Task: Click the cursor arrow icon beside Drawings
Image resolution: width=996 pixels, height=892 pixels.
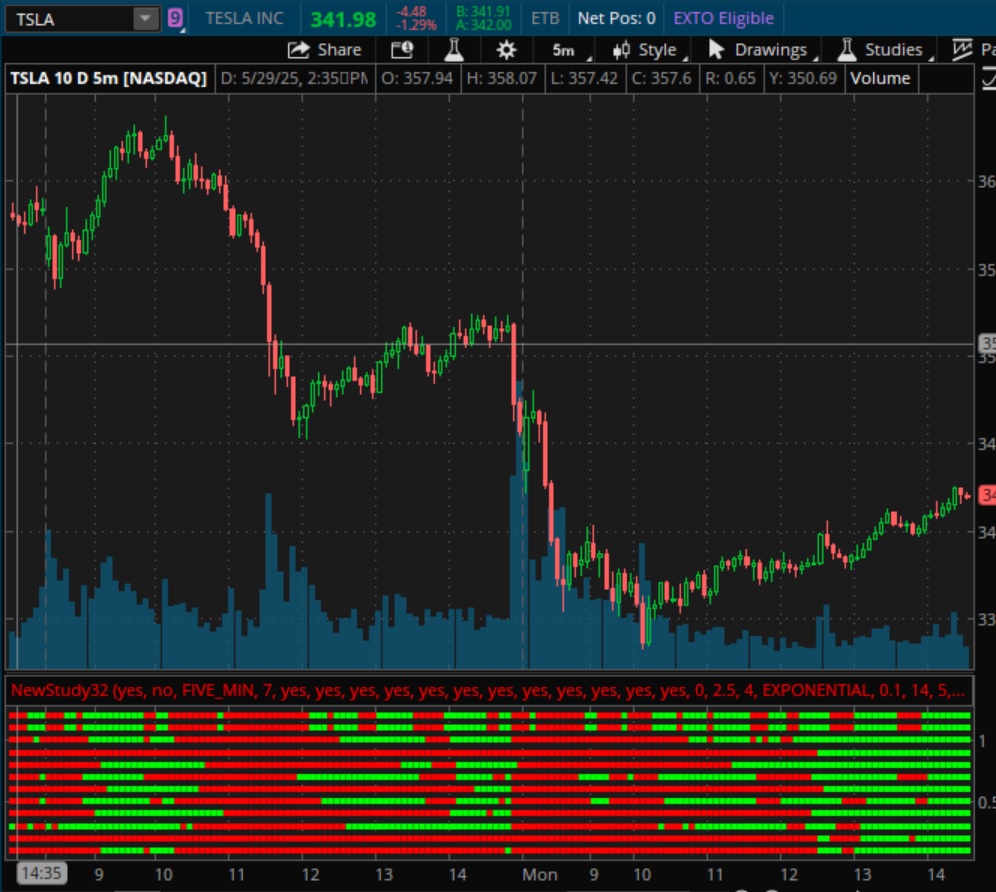Action: click(716, 50)
